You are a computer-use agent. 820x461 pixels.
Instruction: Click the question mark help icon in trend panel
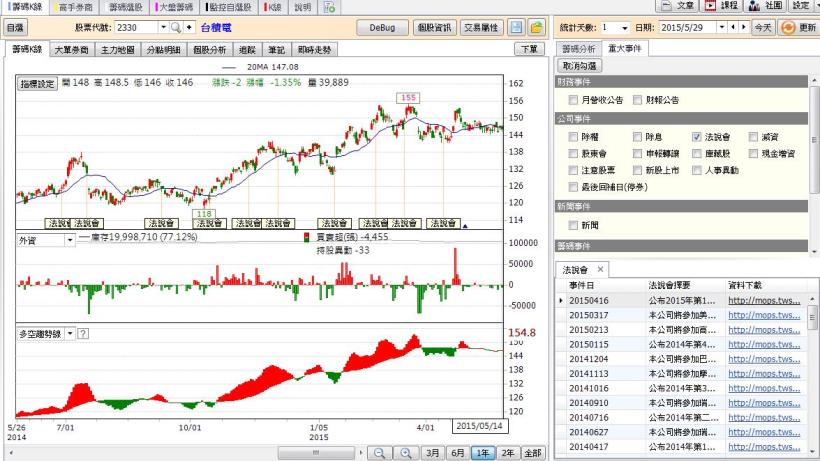[83, 333]
